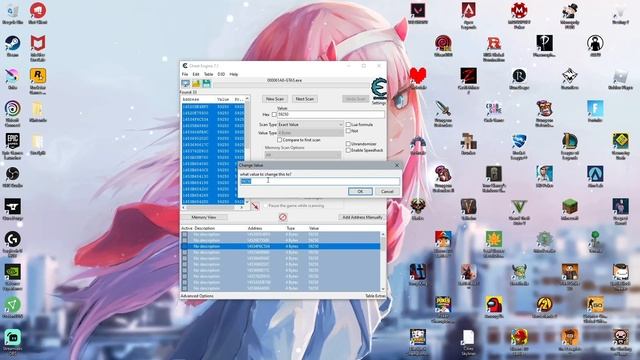Click the scan Value input field
This screenshot has height=360, width=640.
(330, 115)
